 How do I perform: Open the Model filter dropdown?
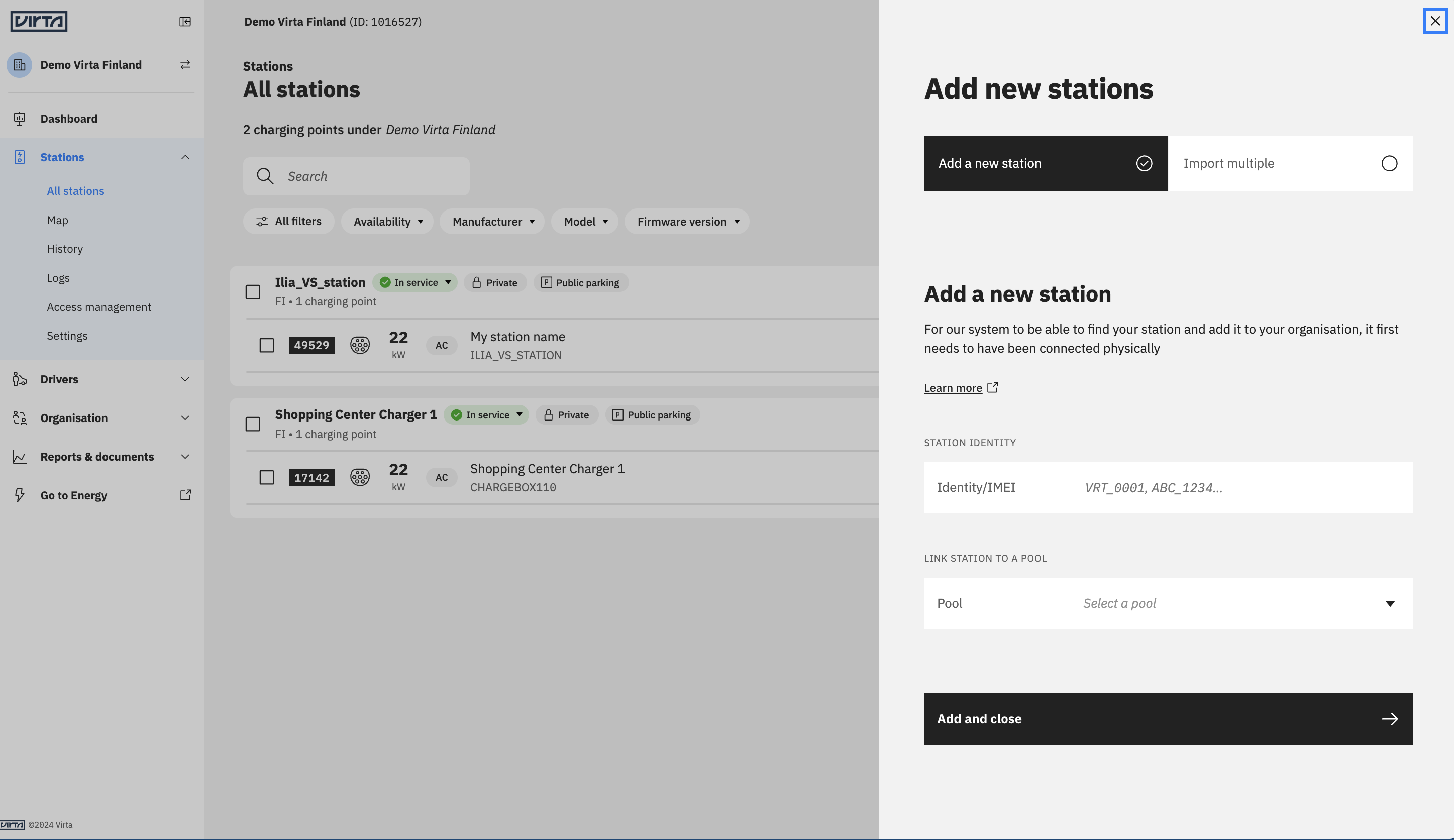584,222
